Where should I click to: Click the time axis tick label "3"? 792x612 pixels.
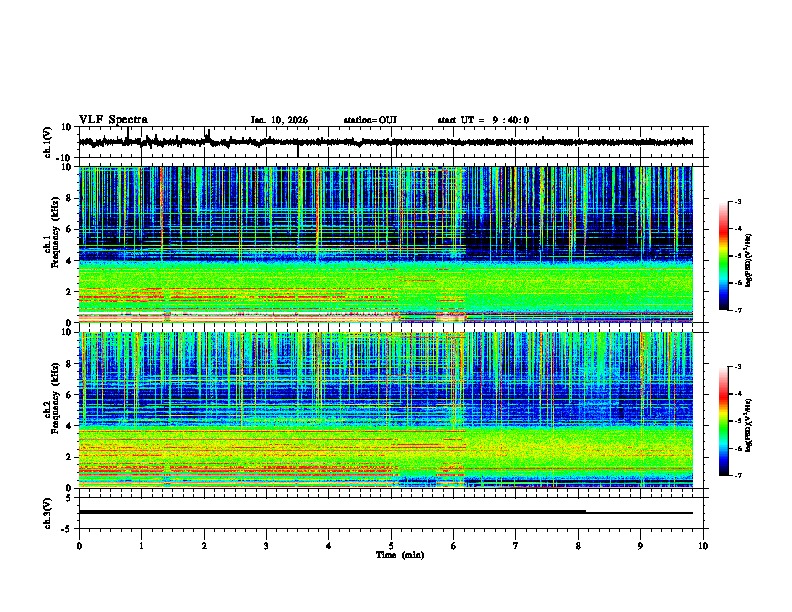pos(266,546)
